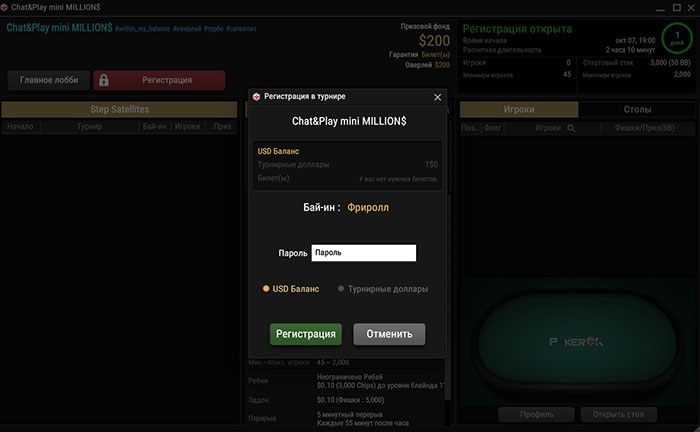Viewport: 700px width, 432px height.
Task: Click the #турбо hashtag link
Action: pos(213,29)
